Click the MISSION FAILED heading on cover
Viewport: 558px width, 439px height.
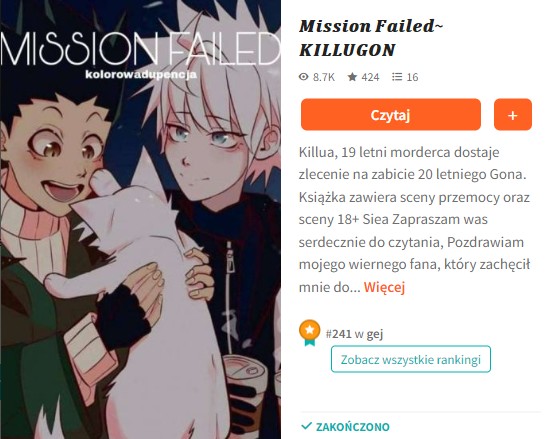(140, 48)
